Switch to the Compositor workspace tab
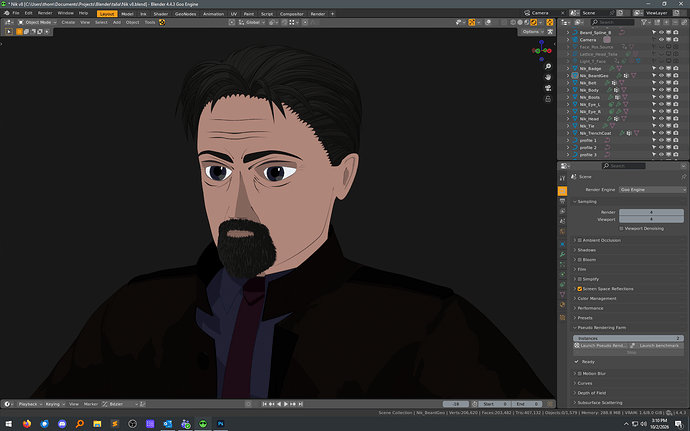Image resolution: width=690 pixels, height=431 pixels. pos(292,14)
